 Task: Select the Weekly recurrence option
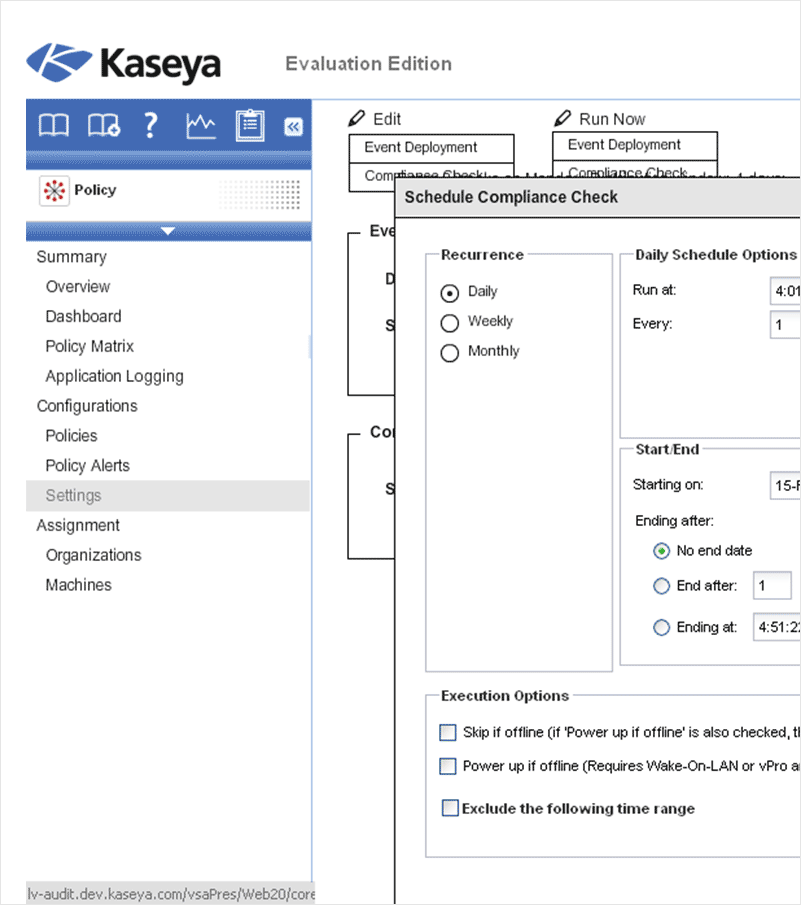[x=450, y=323]
